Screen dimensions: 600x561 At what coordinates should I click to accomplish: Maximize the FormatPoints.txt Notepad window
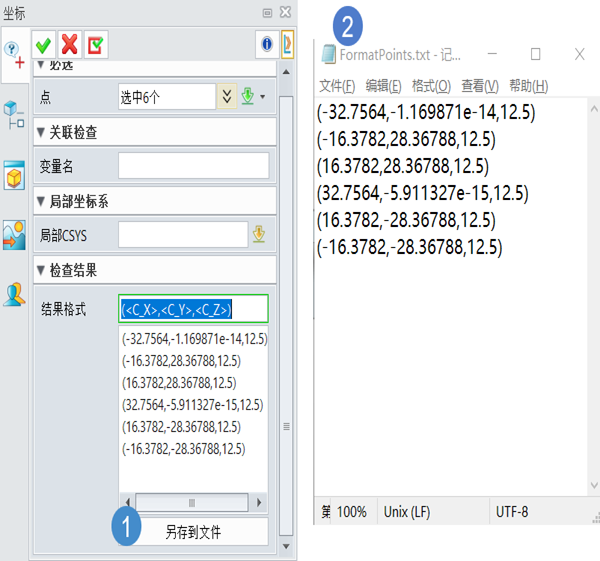535,54
